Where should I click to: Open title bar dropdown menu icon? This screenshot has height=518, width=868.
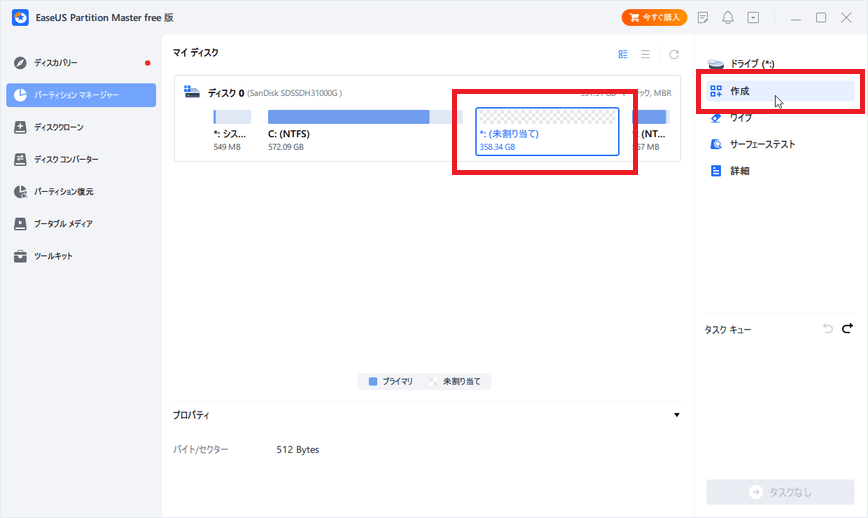click(x=753, y=17)
